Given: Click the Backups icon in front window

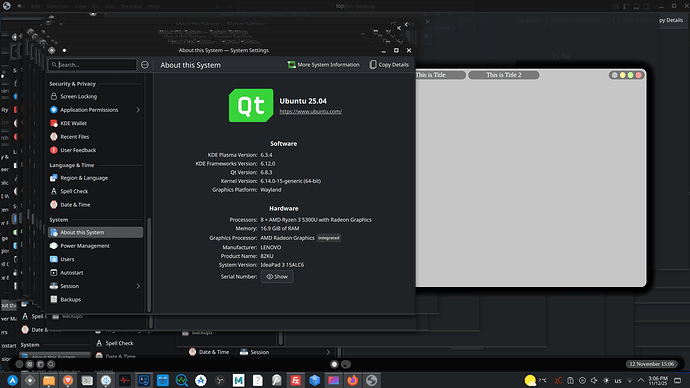Looking at the screenshot, I should coord(54,300).
